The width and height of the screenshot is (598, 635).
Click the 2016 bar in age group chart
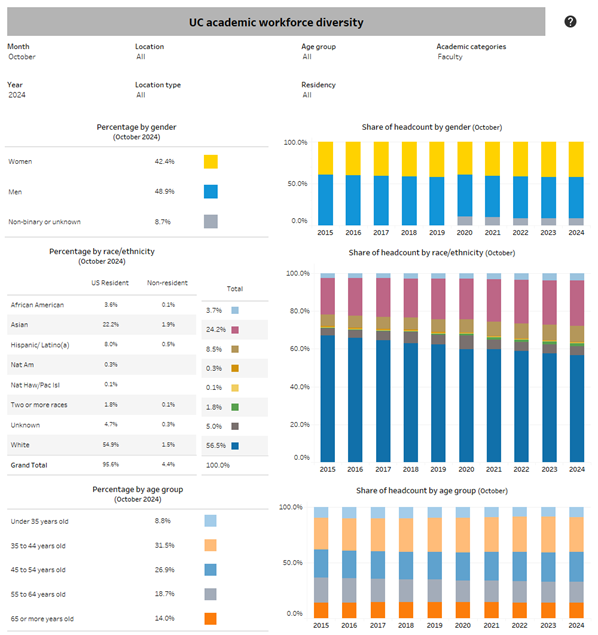click(x=349, y=563)
